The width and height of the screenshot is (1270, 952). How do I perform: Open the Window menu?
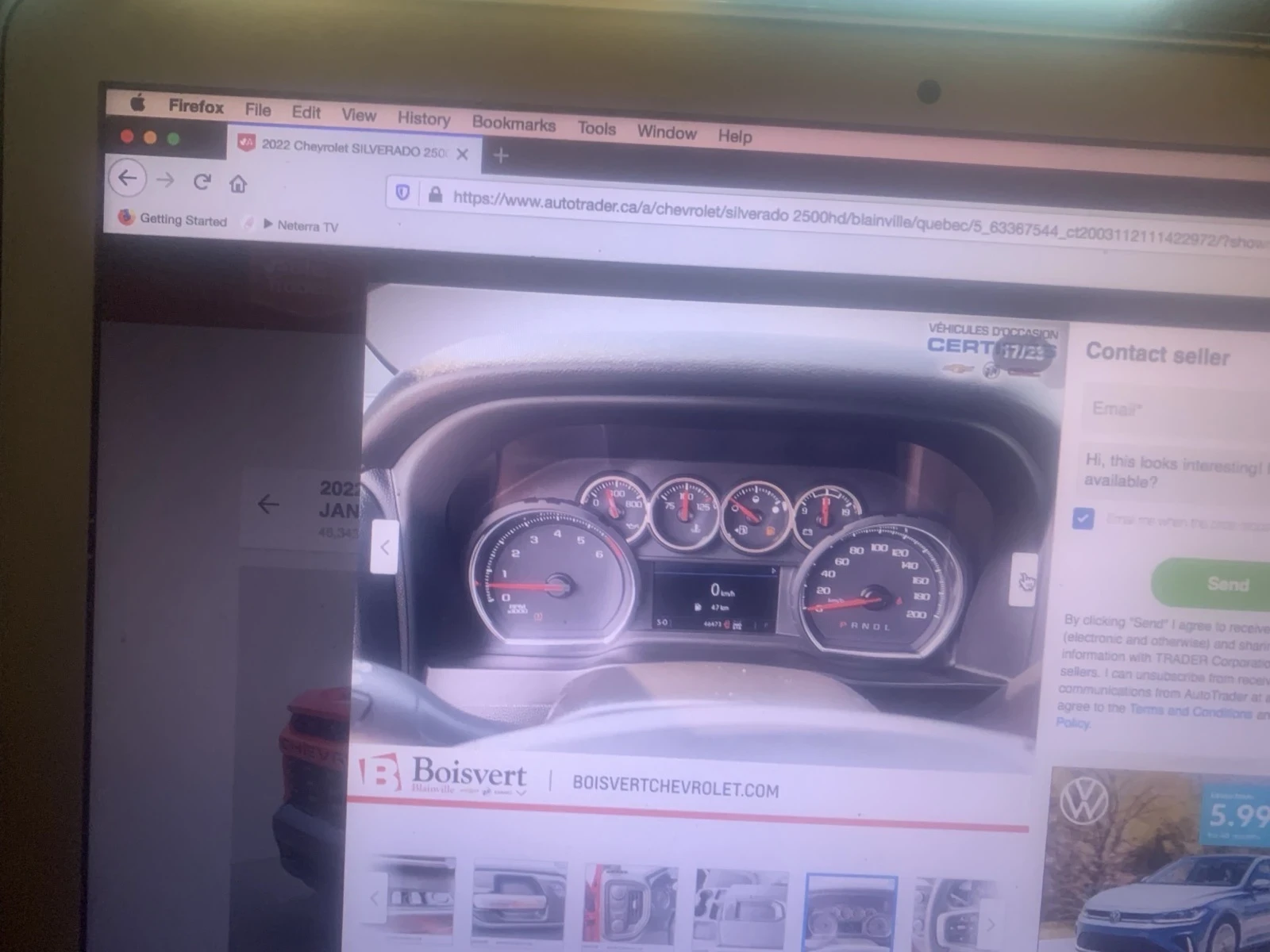click(667, 132)
